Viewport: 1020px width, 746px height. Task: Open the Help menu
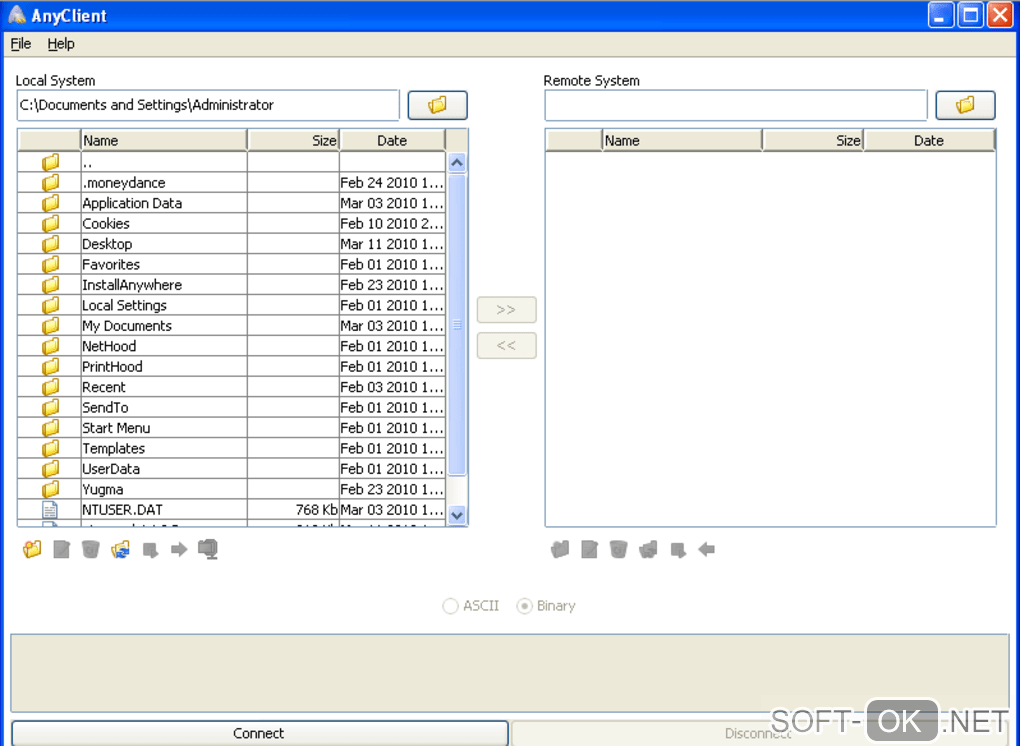[60, 44]
